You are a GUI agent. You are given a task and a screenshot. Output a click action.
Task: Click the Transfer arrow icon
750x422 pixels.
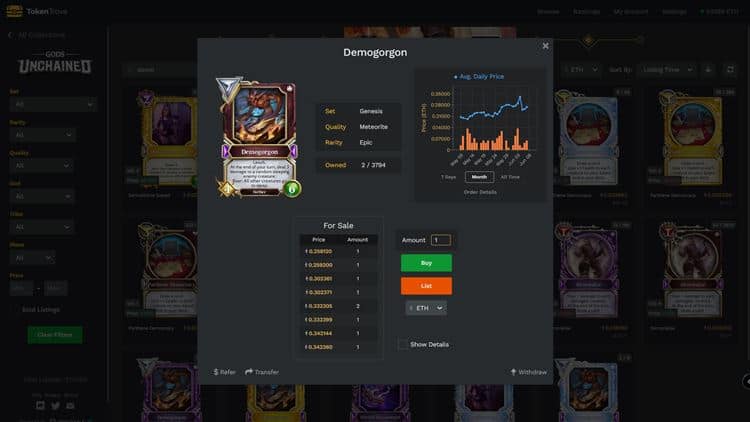tap(249, 372)
